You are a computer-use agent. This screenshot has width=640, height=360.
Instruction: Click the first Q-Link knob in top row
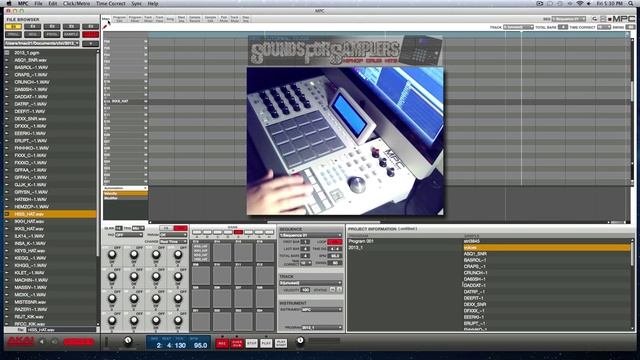click(111, 255)
